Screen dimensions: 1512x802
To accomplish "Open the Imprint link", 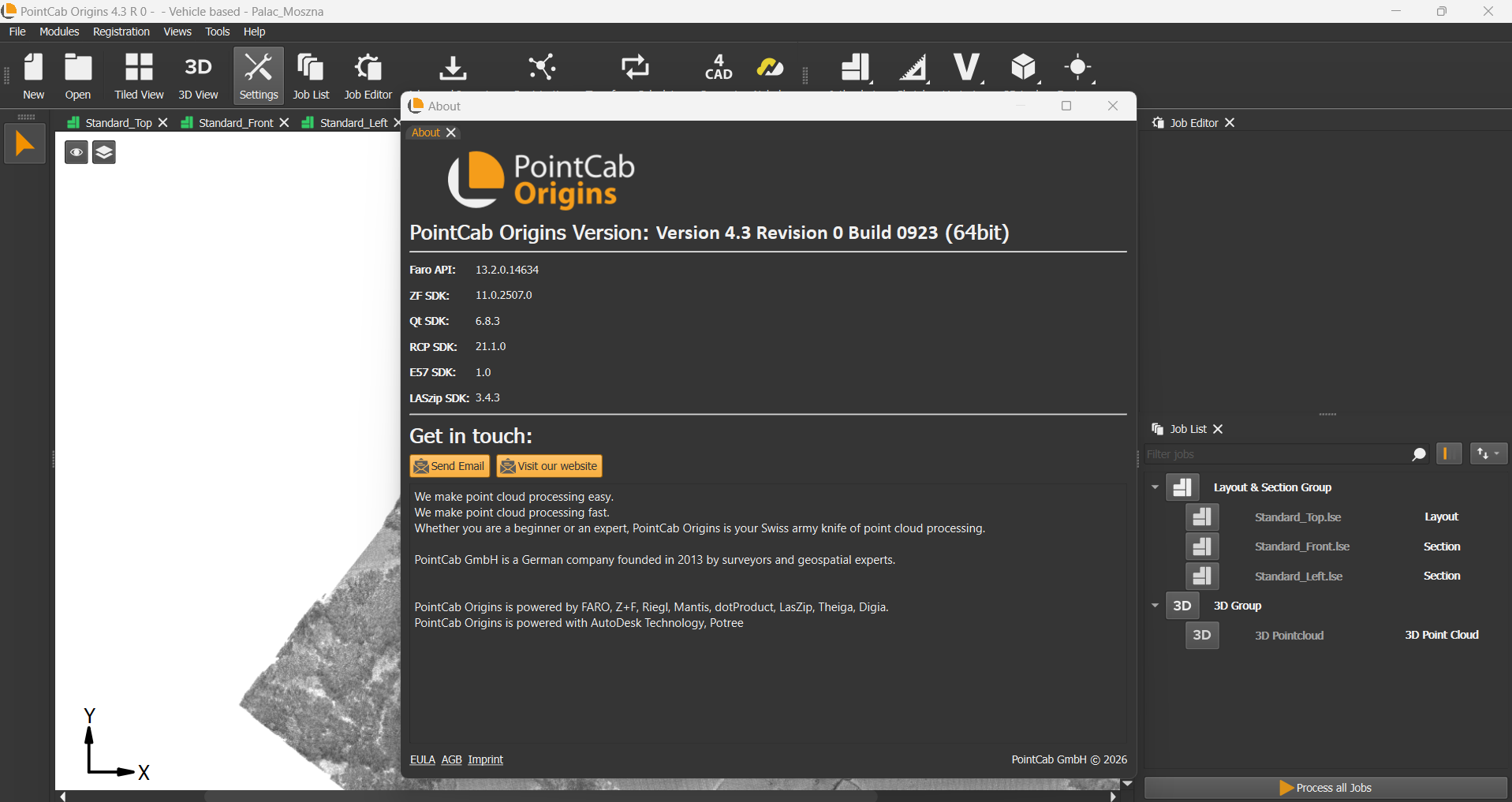I will point(485,759).
